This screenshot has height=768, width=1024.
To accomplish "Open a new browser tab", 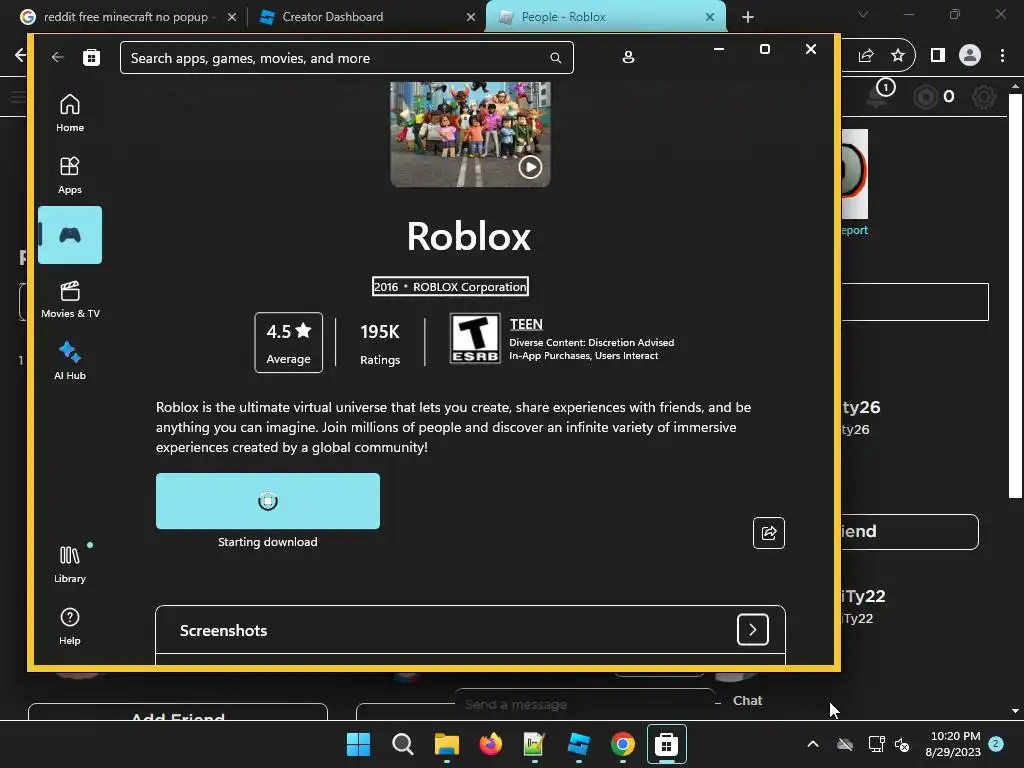I will tap(748, 17).
